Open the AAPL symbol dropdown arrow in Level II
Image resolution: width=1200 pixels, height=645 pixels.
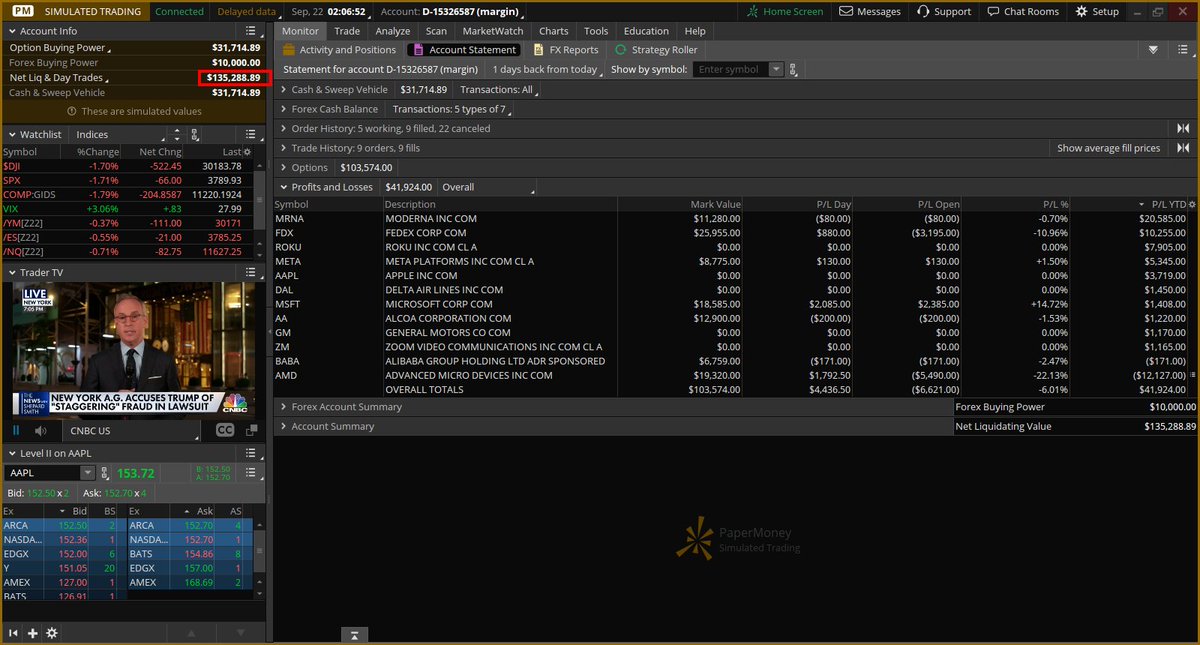click(x=88, y=473)
